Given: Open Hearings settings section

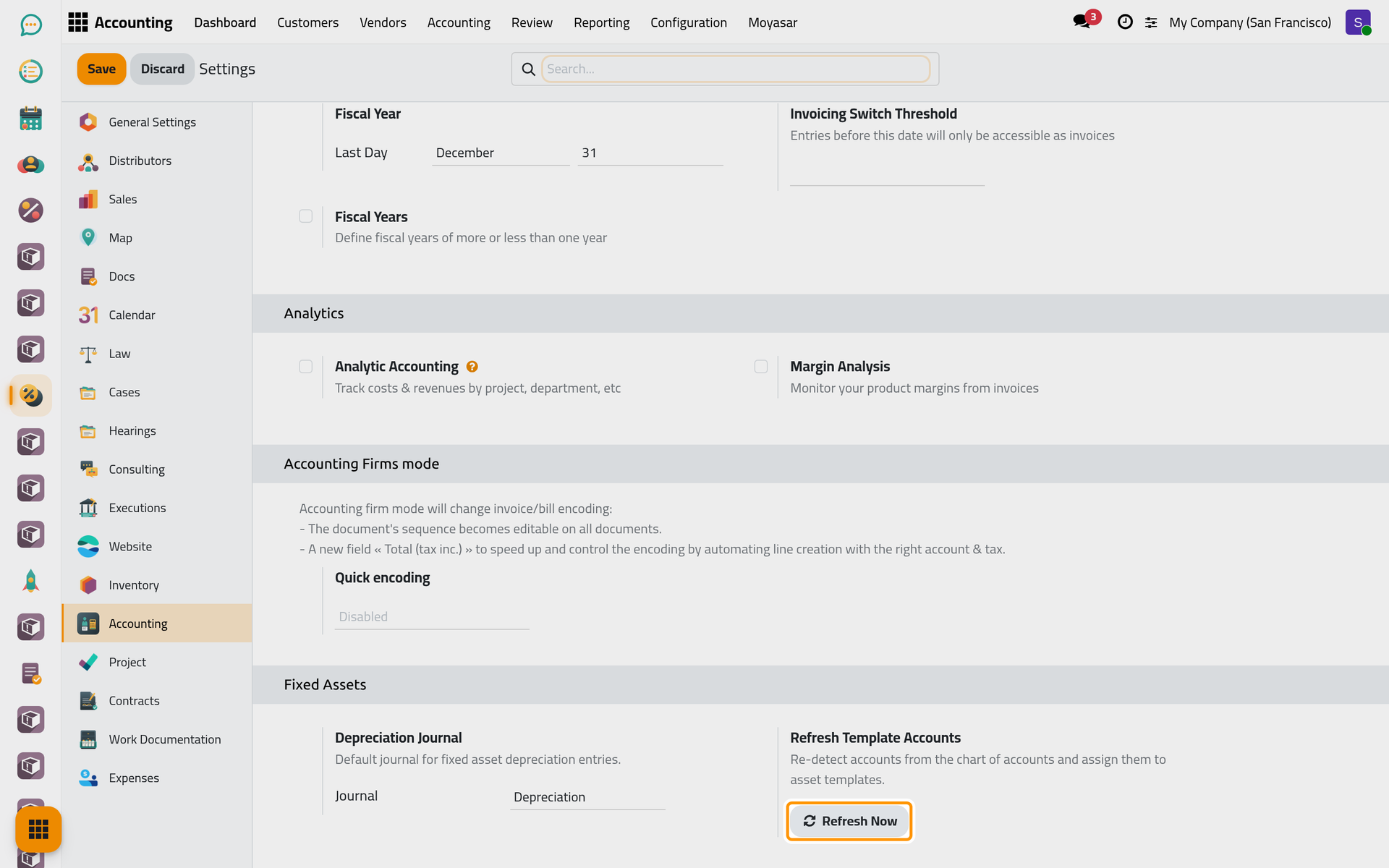Looking at the screenshot, I should pyautogui.click(x=157, y=430).
